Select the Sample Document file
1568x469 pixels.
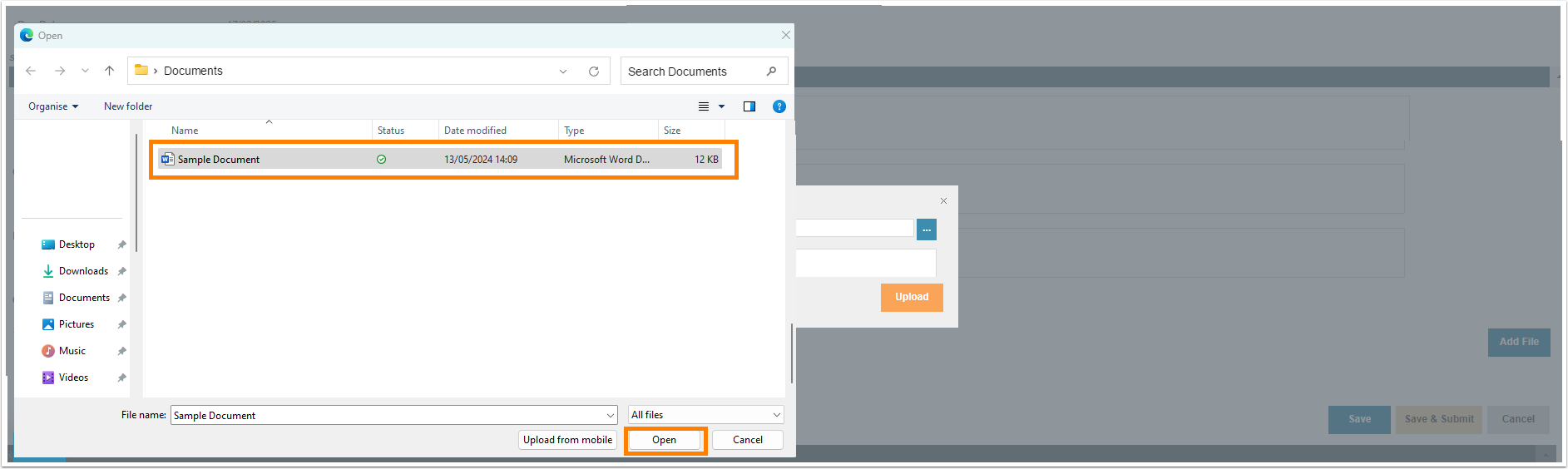pyautogui.click(x=219, y=160)
